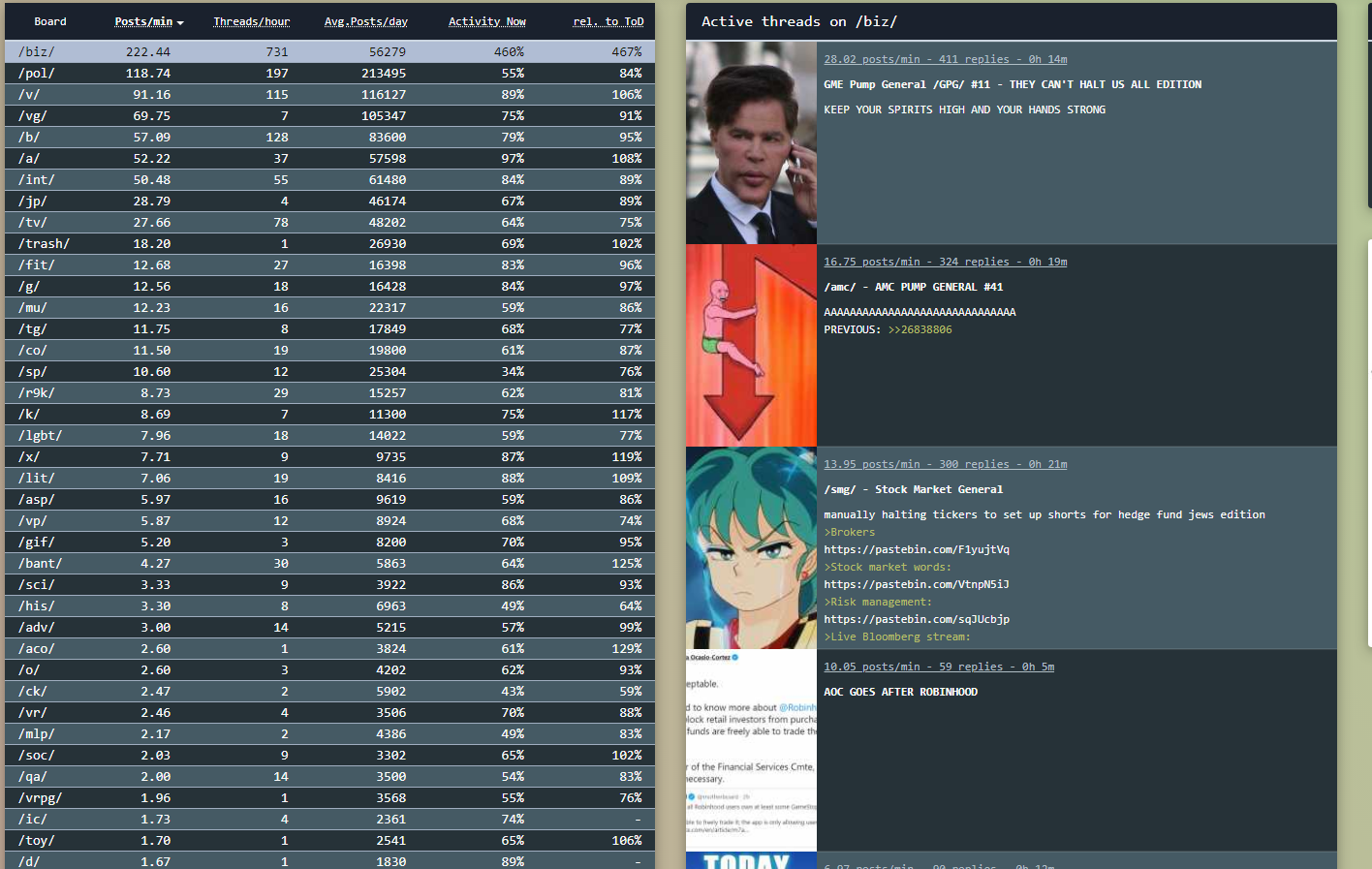Viewport: 1372px width, 869px height.
Task: Select the /b/ board row
Action: pyautogui.click(x=329, y=137)
